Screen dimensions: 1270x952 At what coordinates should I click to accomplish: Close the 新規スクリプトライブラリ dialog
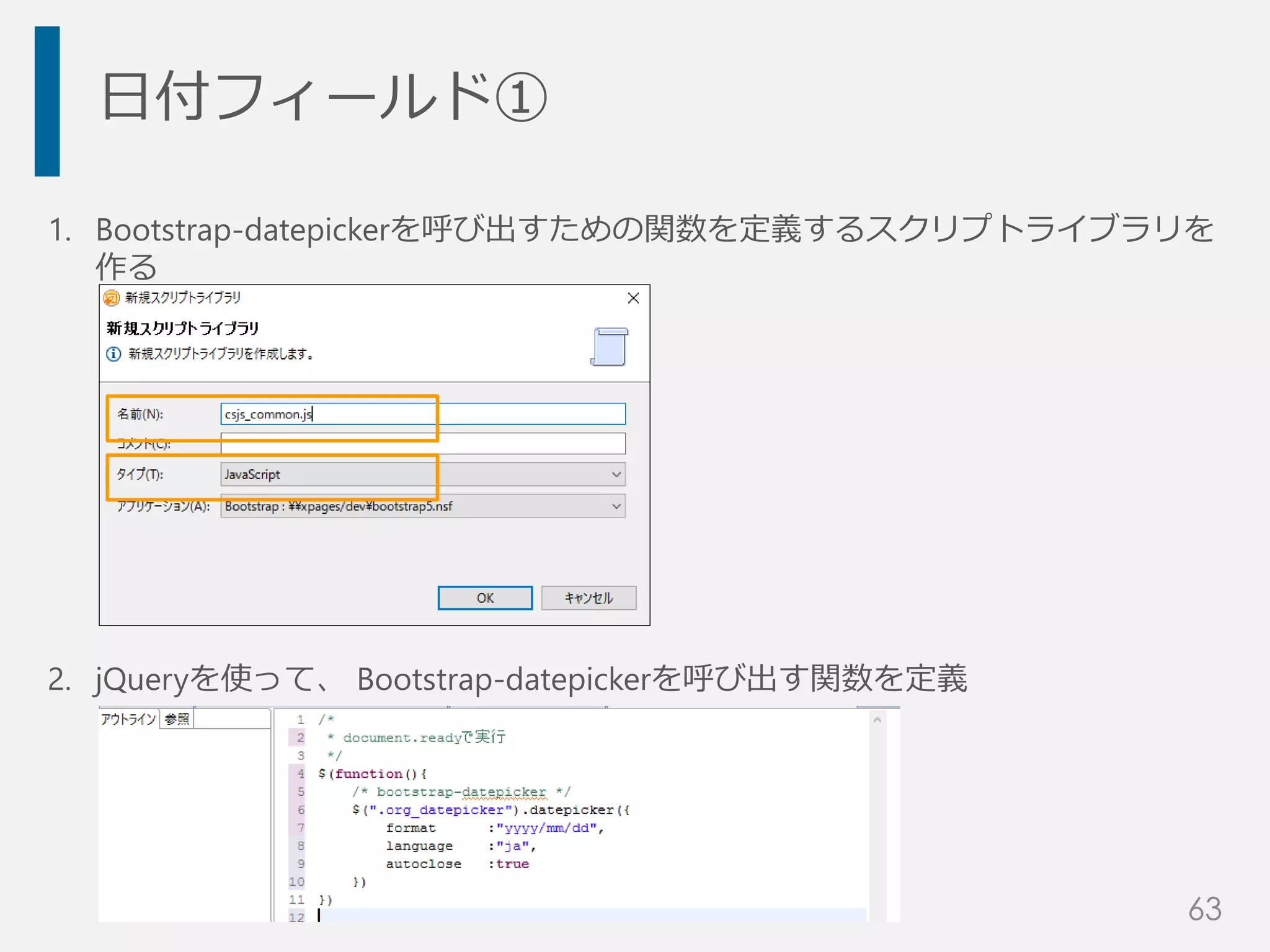[633, 298]
